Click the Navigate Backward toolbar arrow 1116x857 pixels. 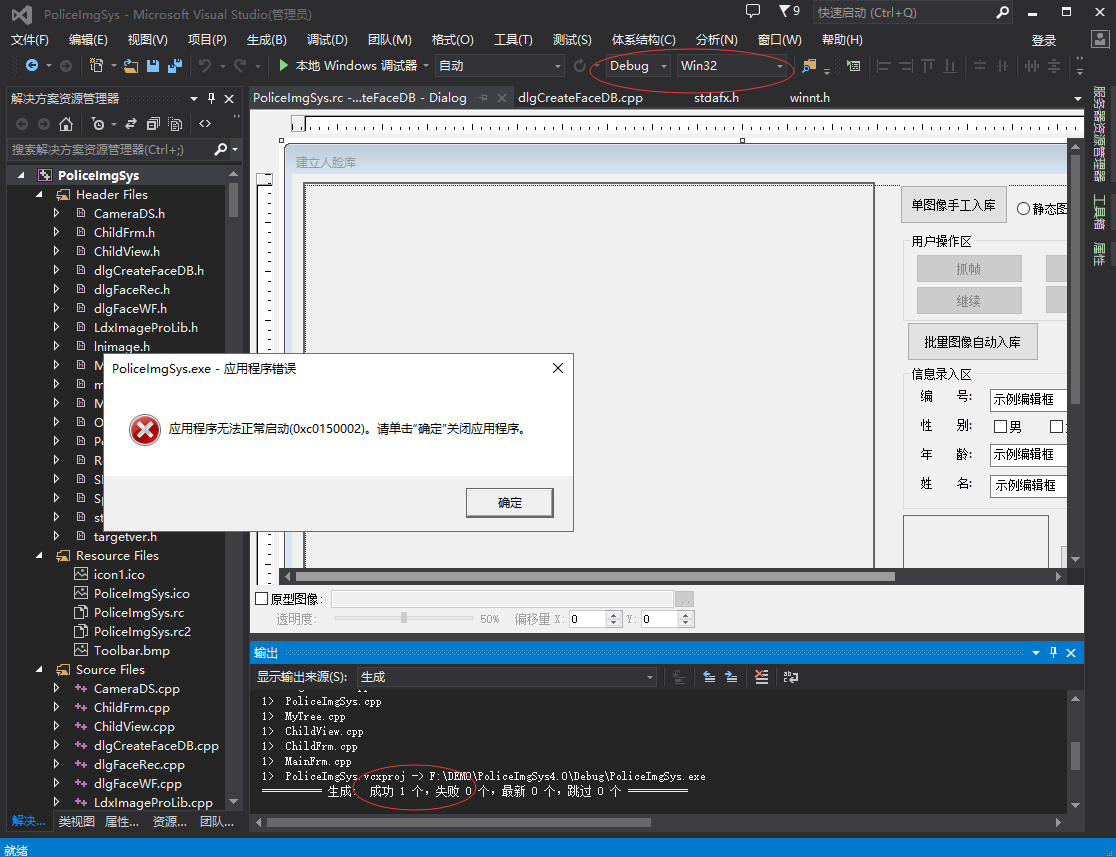pos(32,65)
